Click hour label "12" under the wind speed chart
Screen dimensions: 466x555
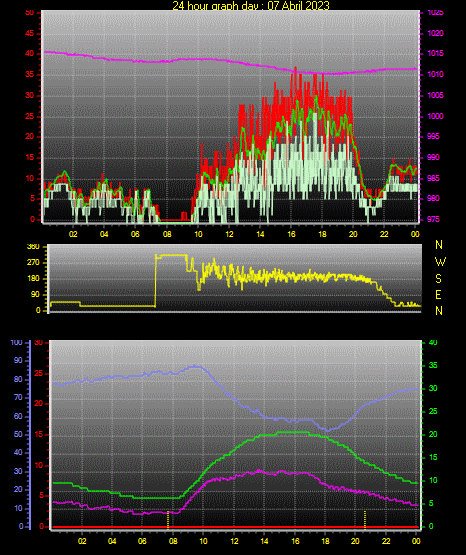pos(229,234)
